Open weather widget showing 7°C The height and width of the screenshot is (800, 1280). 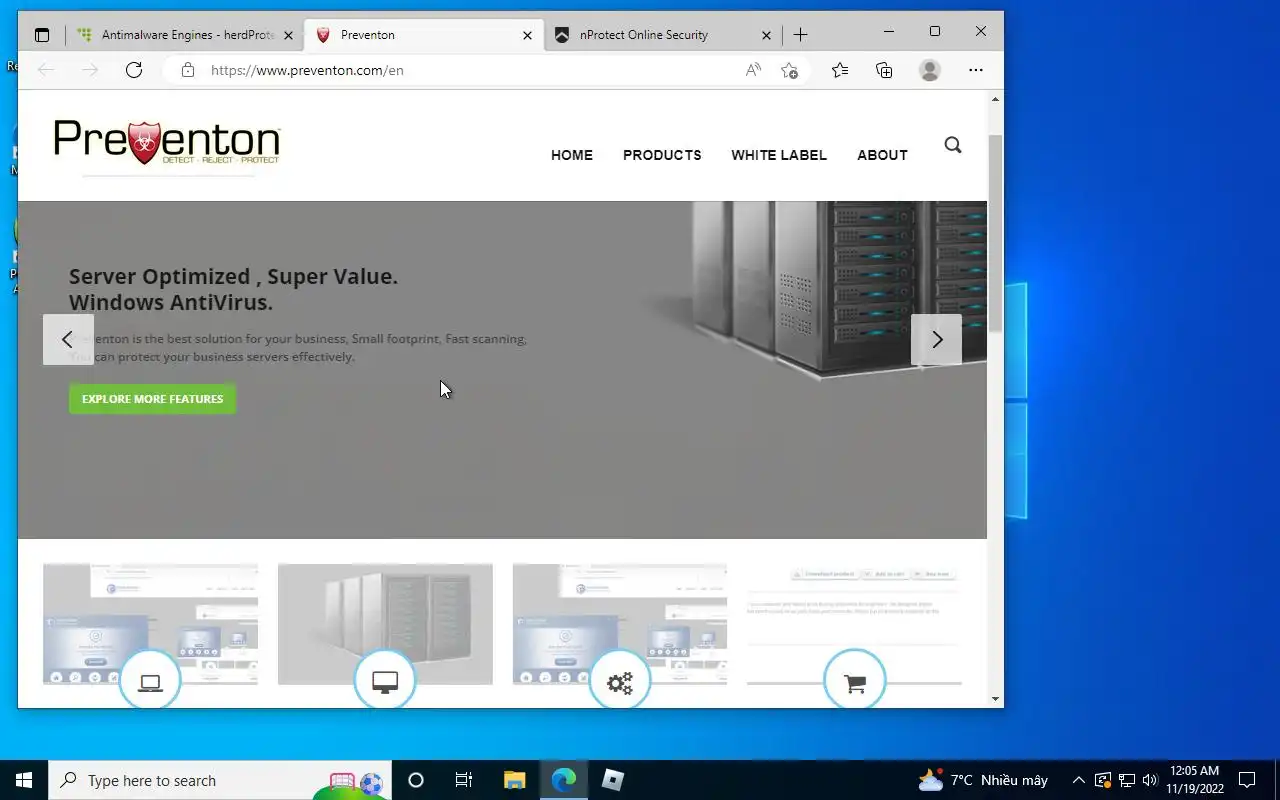point(982,780)
